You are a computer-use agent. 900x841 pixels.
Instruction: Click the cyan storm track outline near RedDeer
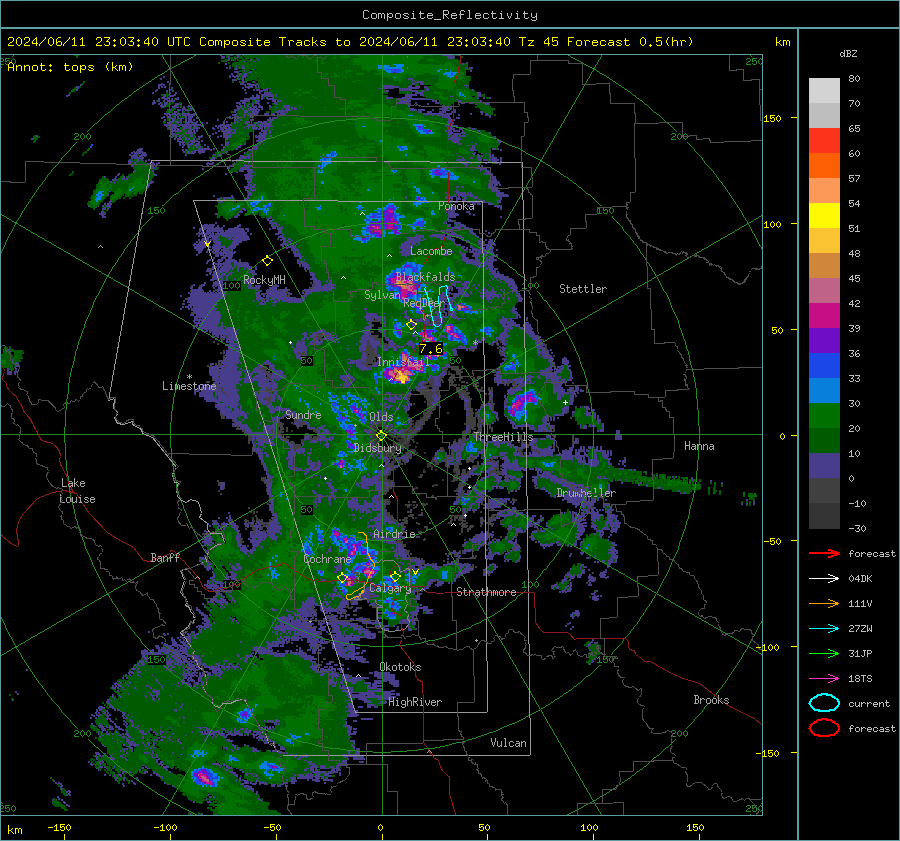pyautogui.click(x=439, y=306)
